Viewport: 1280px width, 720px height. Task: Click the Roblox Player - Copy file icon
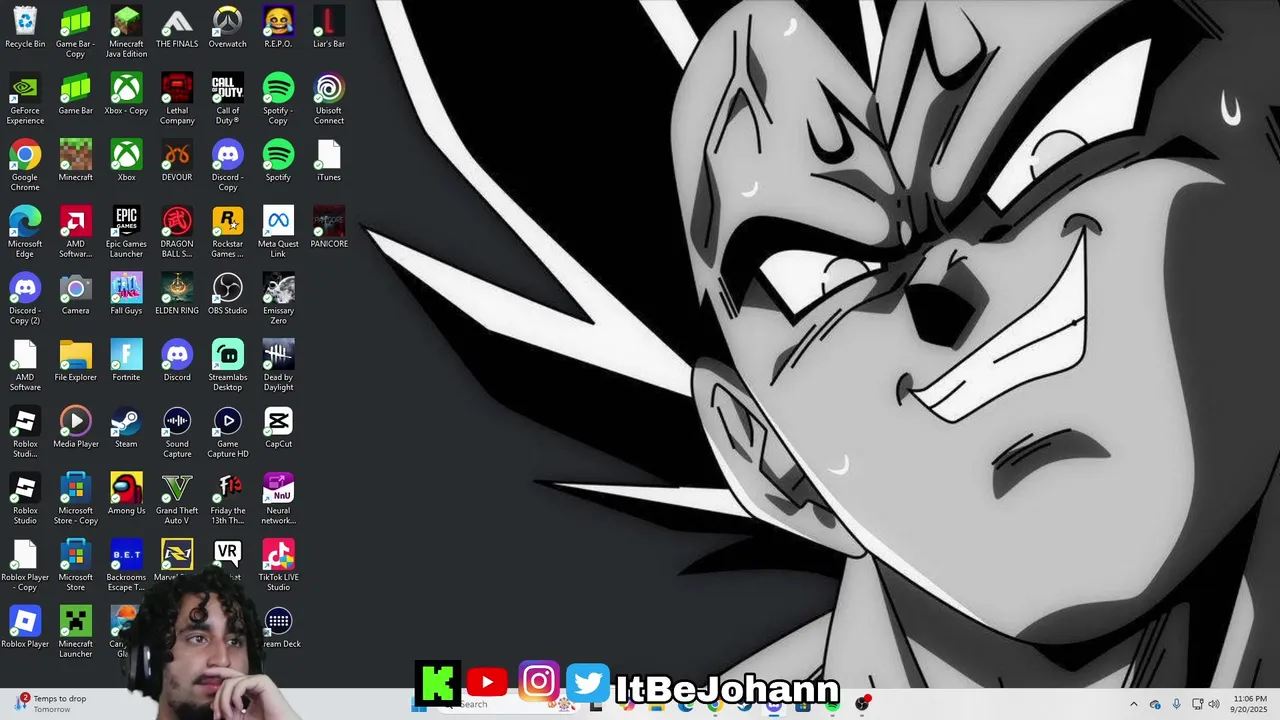pos(25,565)
